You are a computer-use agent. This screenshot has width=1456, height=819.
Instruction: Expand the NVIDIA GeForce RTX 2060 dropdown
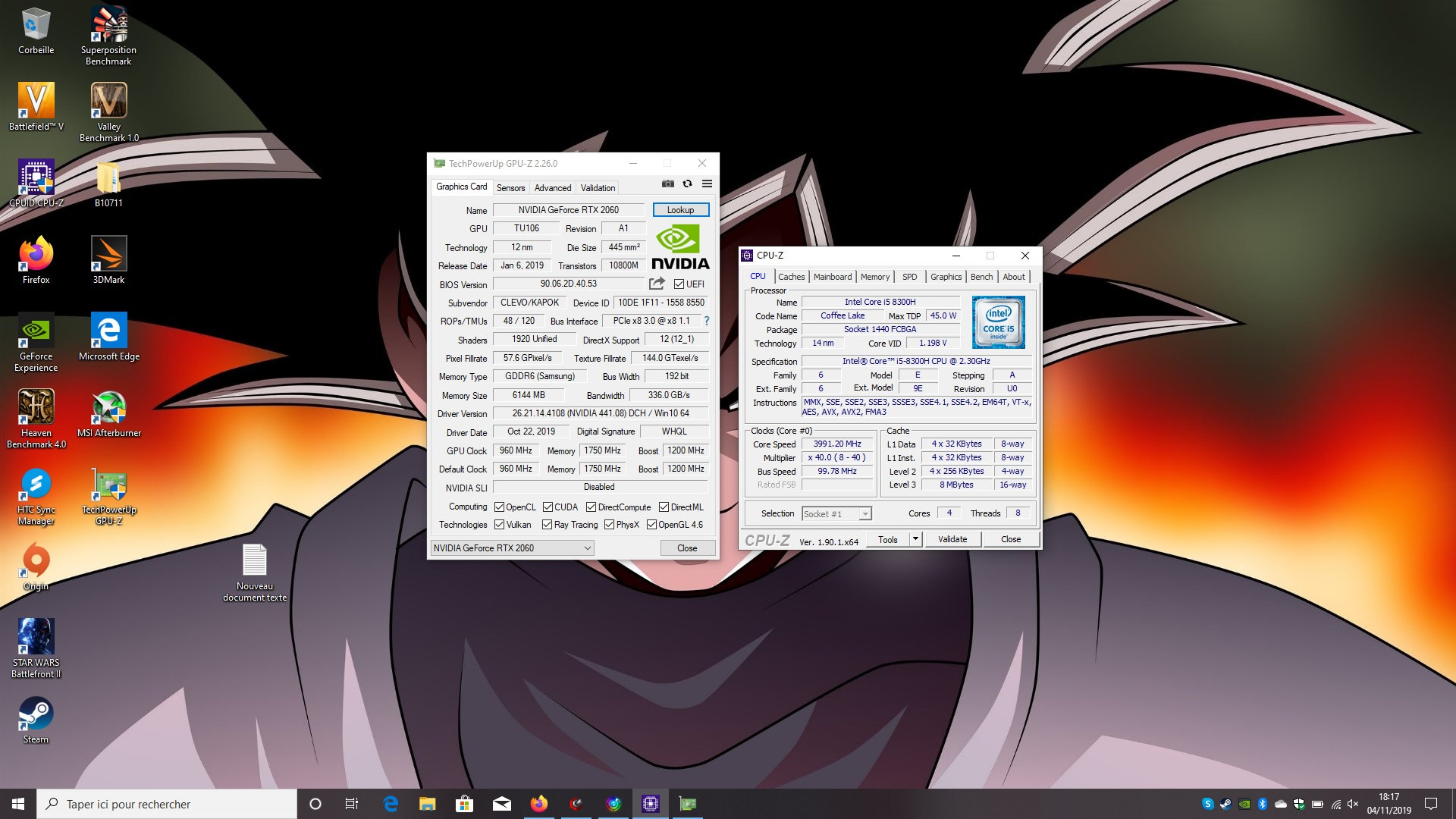[x=587, y=548]
